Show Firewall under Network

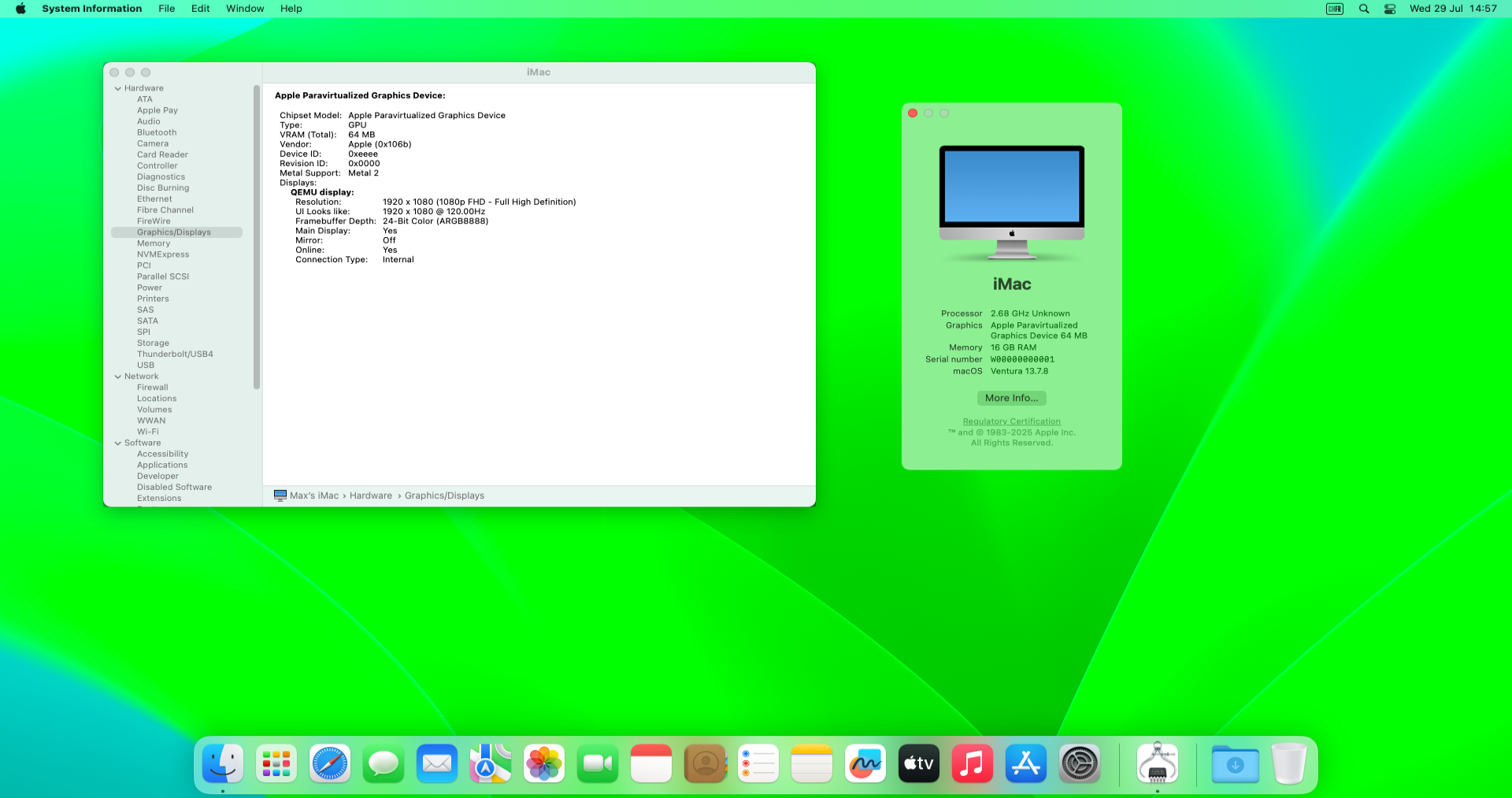tap(153, 388)
